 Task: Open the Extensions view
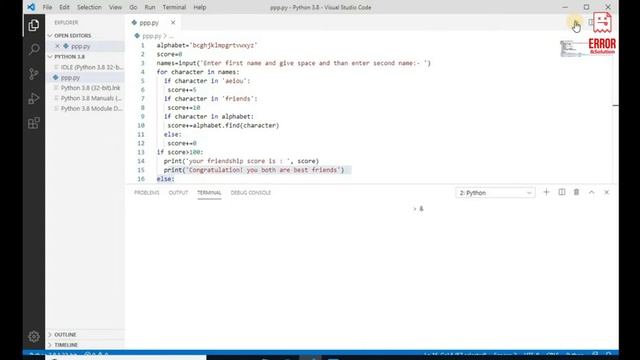coord(34,123)
